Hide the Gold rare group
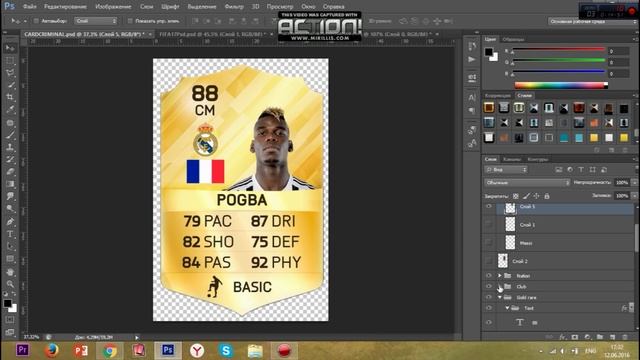Image resolution: width=640 pixels, height=360 pixels. [489, 297]
